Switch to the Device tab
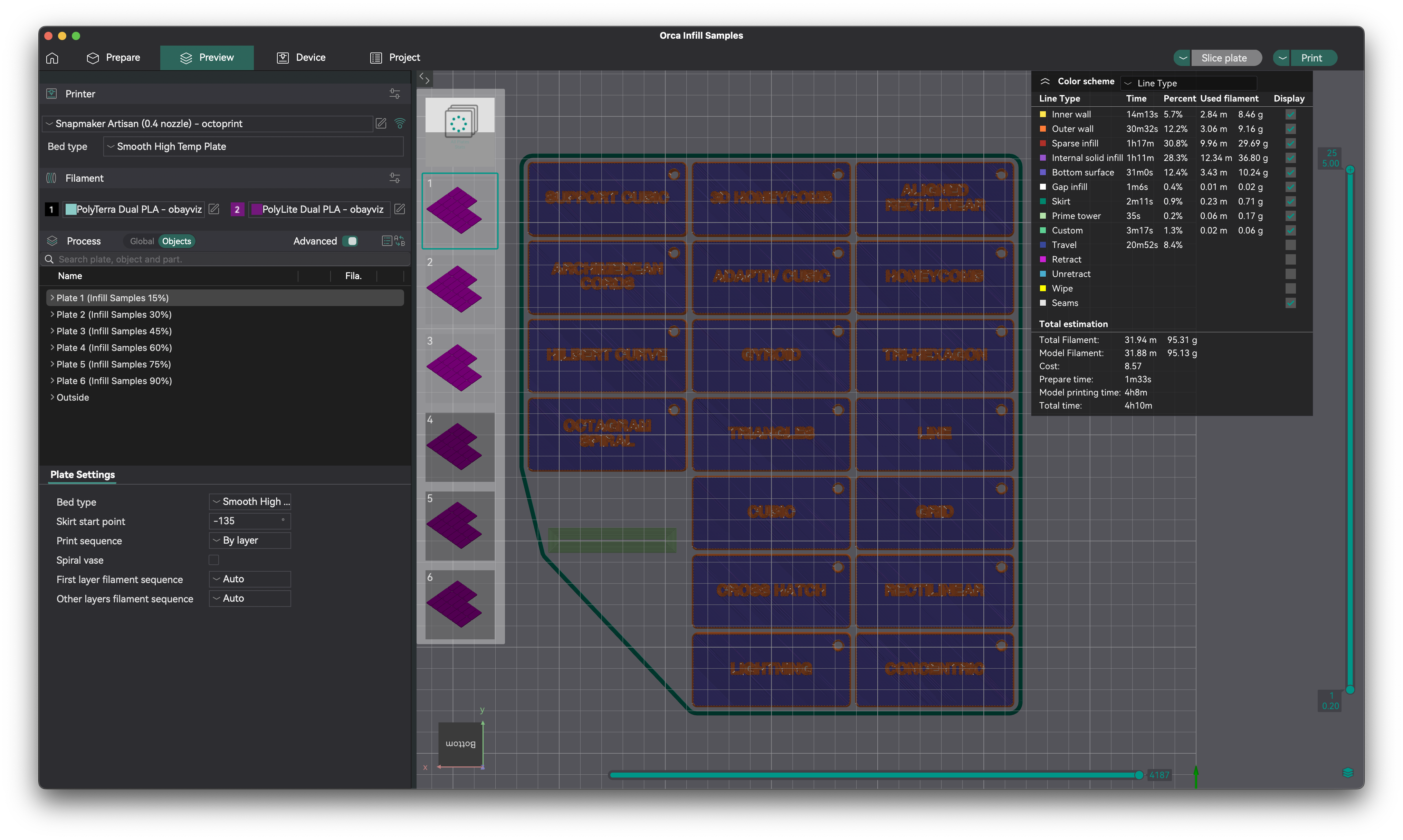The height and width of the screenshot is (840, 1403). tap(300, 58)
